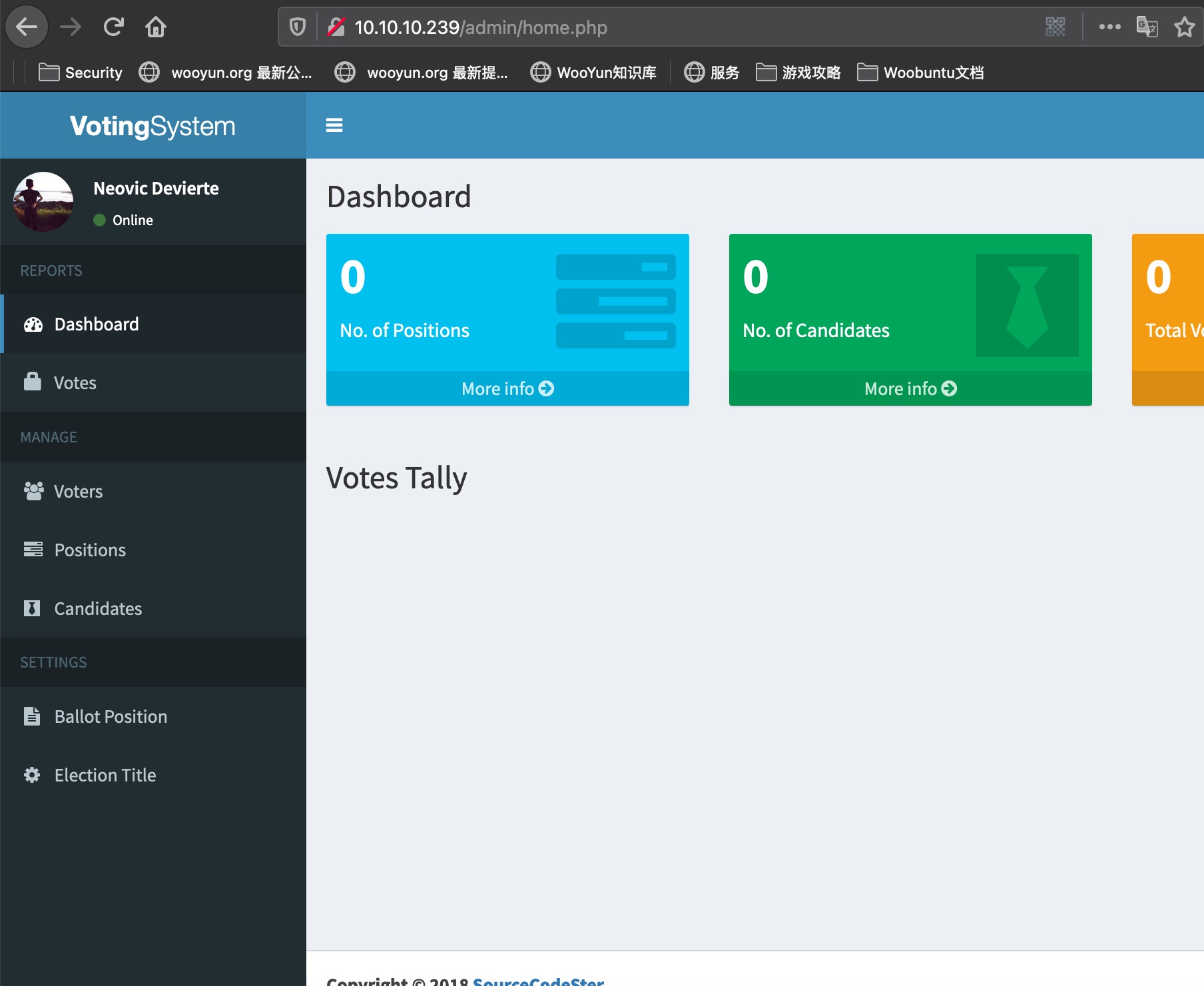This screenshot has width=1204, height=986.
Task: Click the arrow icon on Positions More info
Action: click(546, 388)
